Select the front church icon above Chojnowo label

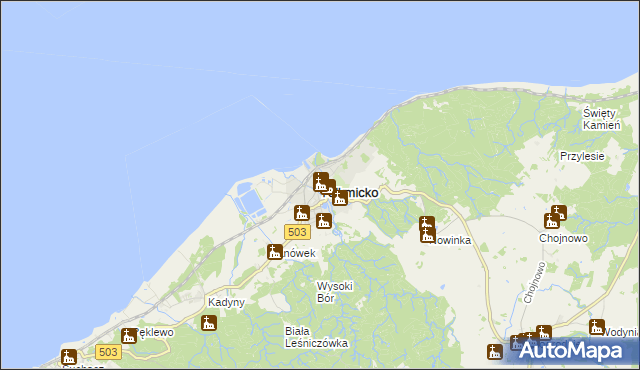coord(552,221)
